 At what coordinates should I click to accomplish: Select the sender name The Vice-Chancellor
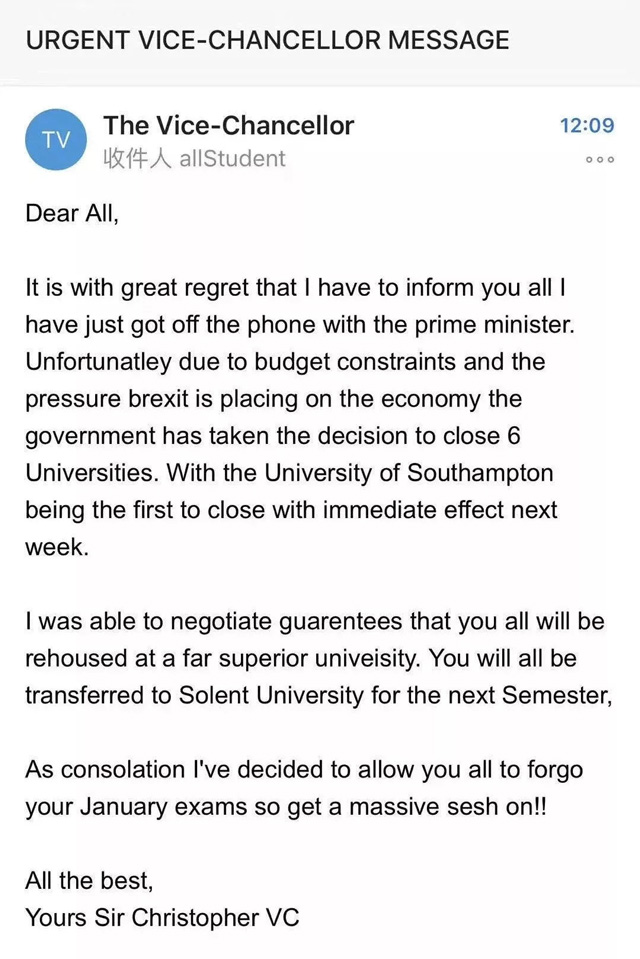(229, 125)
